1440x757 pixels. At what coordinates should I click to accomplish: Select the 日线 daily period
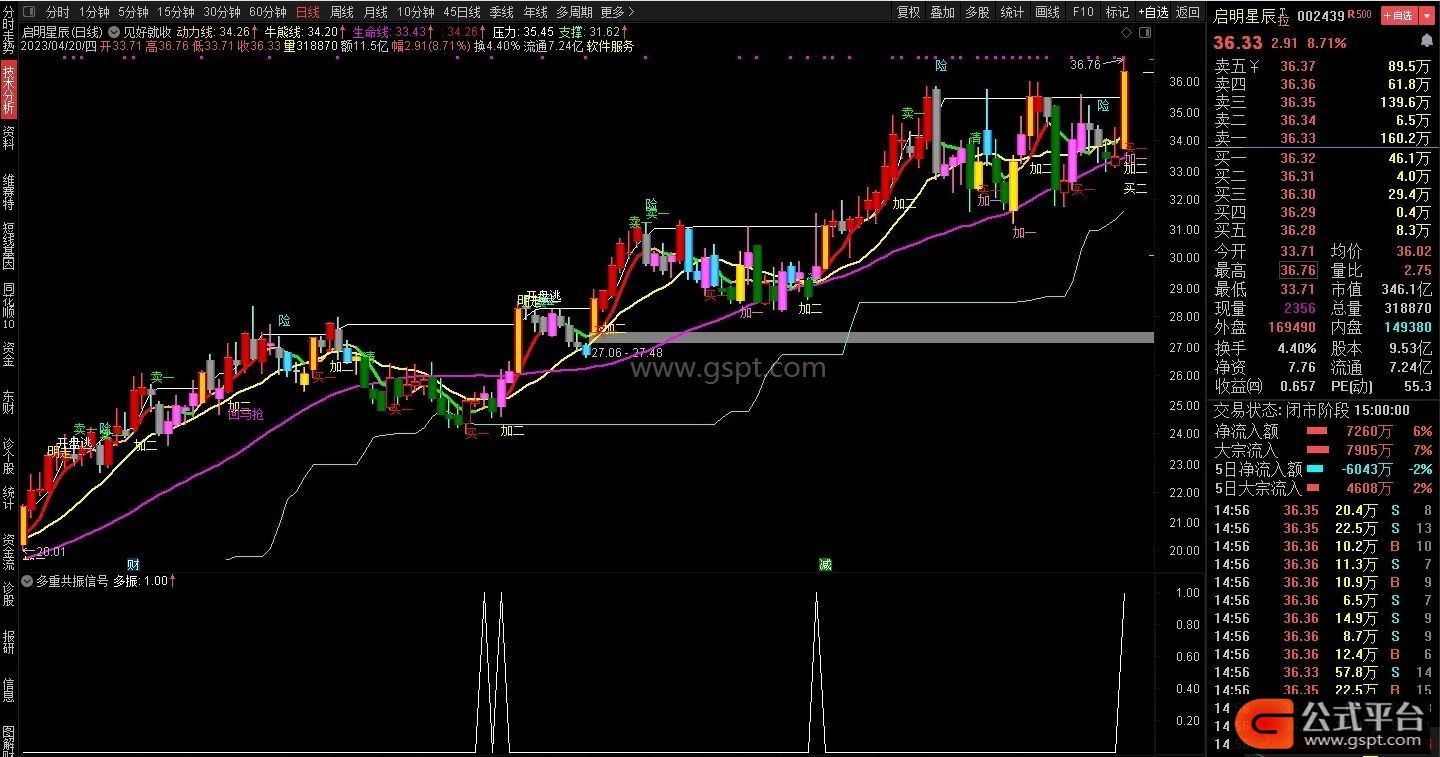pyautogui.click(x=308, y=12)
